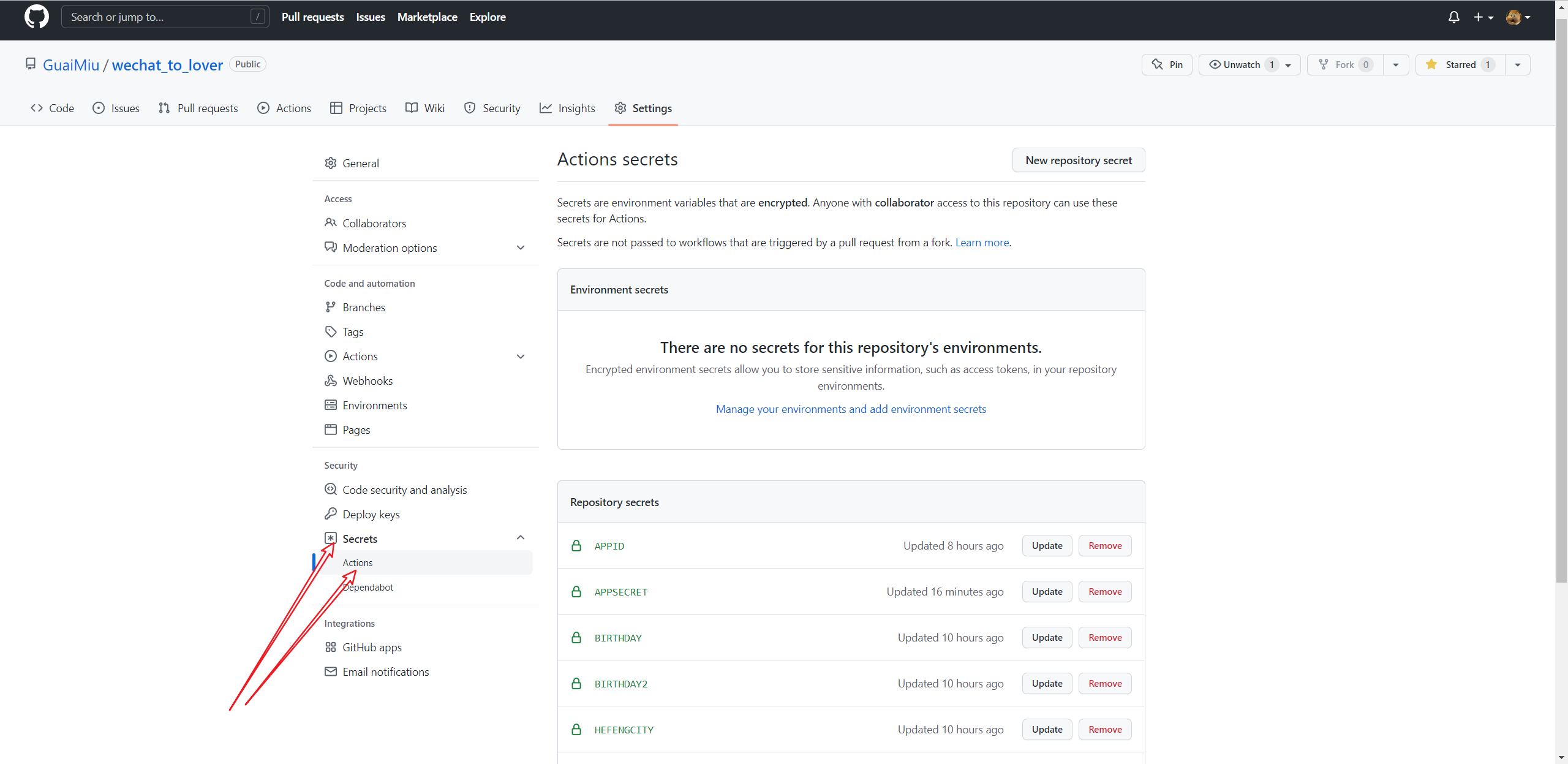This screenshot has width=1568, height=764.
Task: Click the lock icon beside APPID
Action: click(x=576, y=545)
